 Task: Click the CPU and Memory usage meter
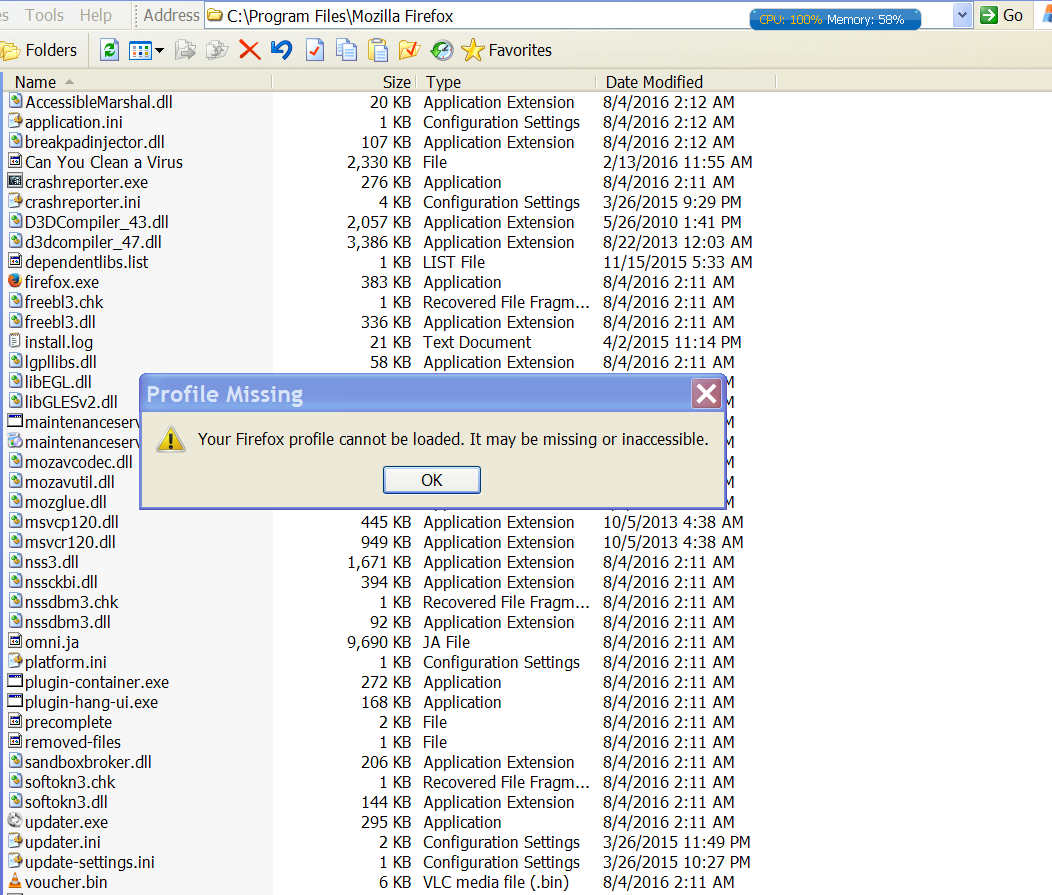[x=834, y=19]
